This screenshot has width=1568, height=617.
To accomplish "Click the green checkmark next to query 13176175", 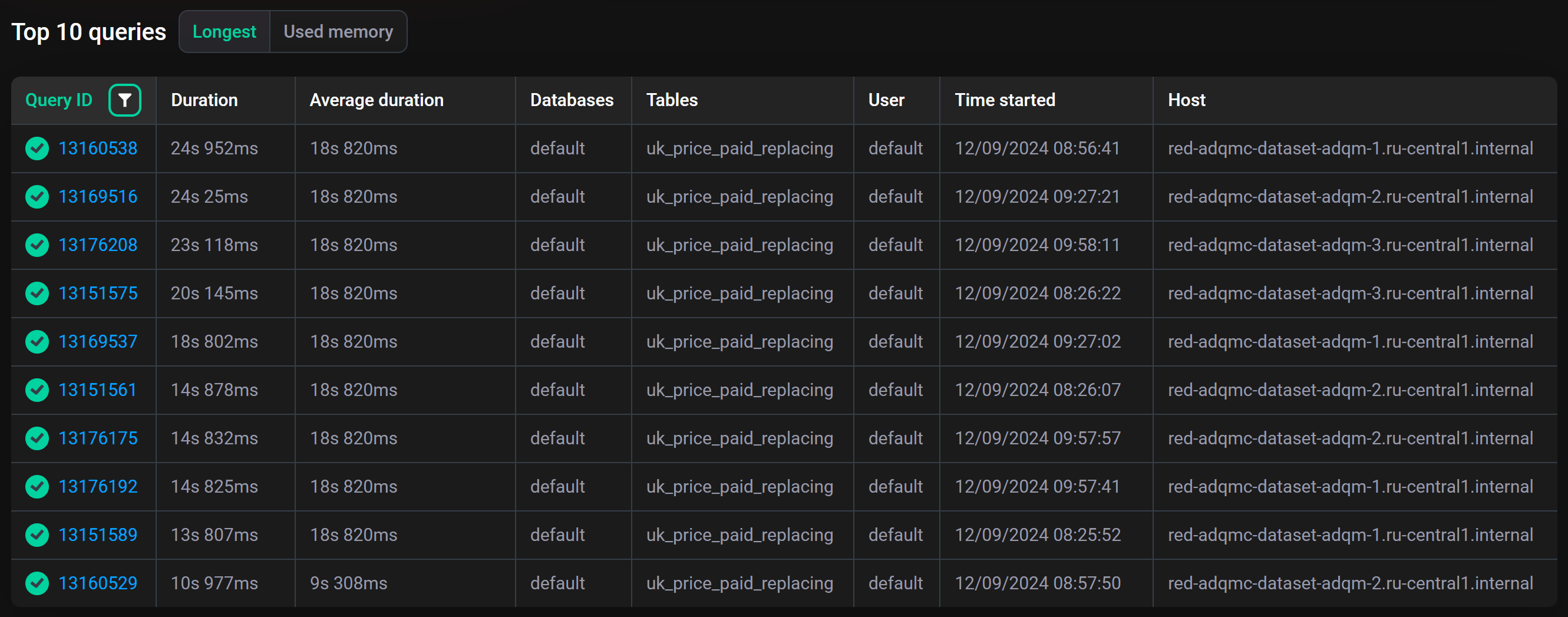I will [37, 438].
